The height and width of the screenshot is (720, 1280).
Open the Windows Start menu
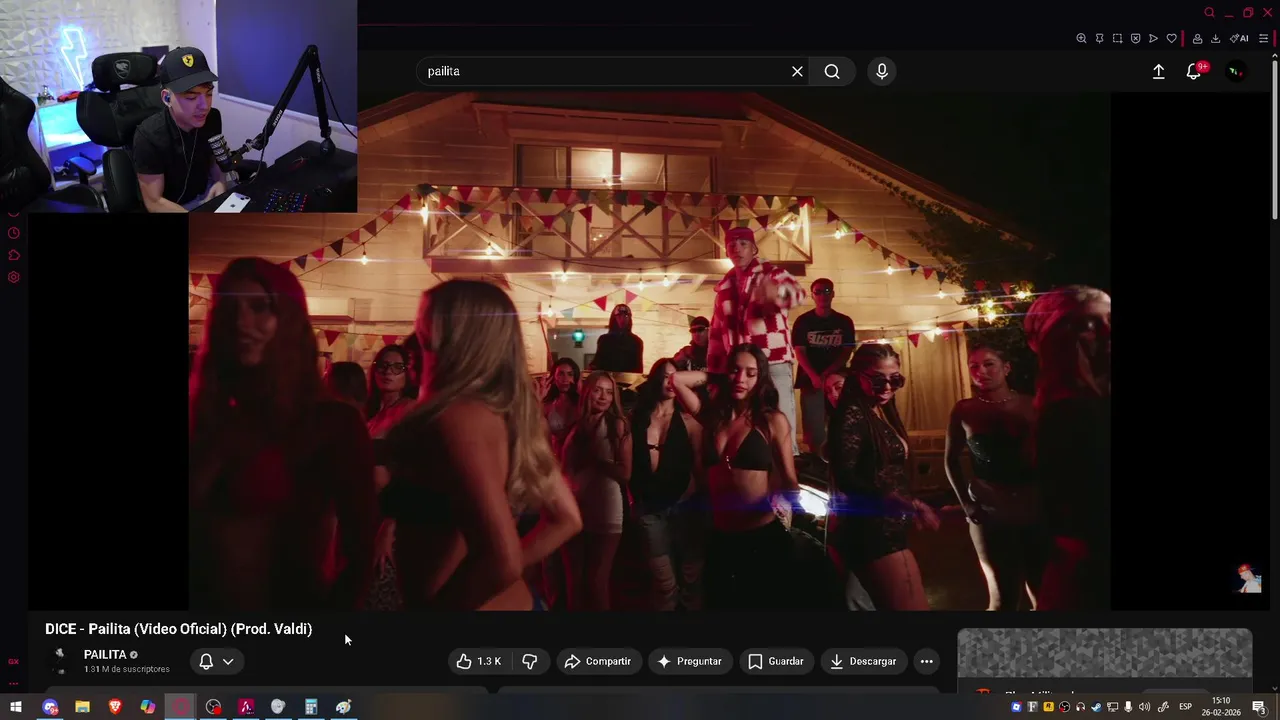coord(16,707)
